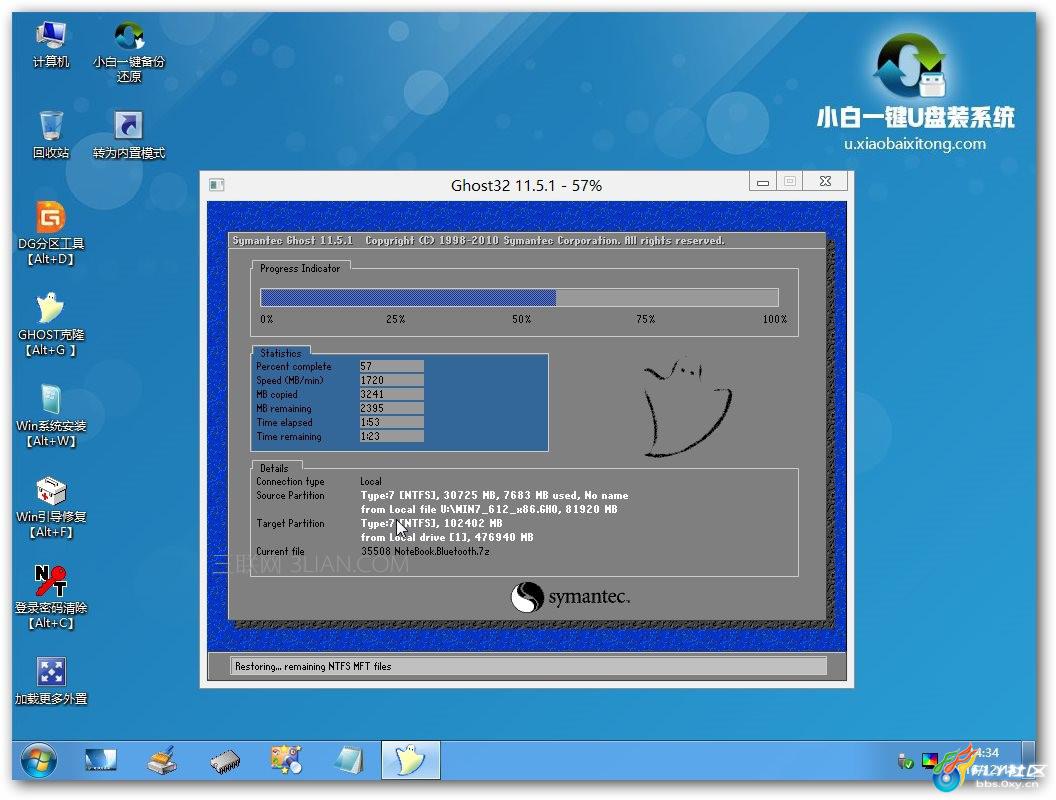This screenshot has width=1056, height=800.
Task: Select the target partition 102402 MB line
Action: pos(432,523)
